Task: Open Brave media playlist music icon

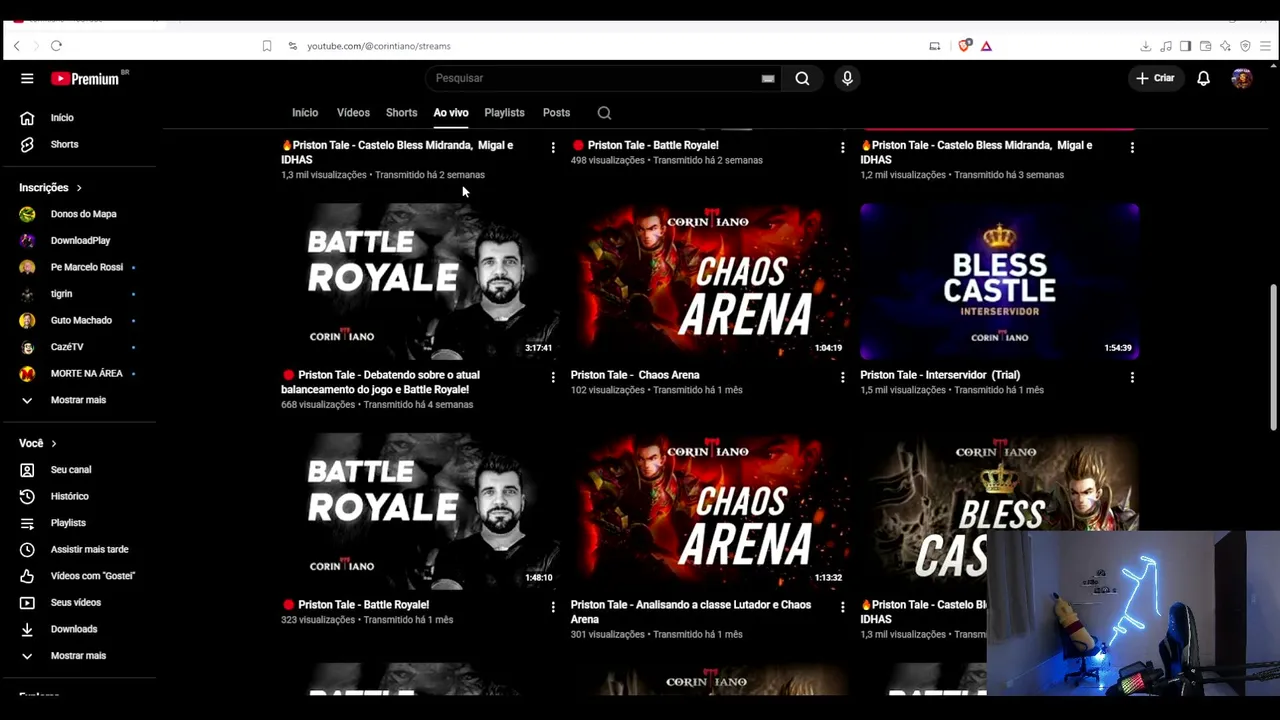Action: [1166, 46]
